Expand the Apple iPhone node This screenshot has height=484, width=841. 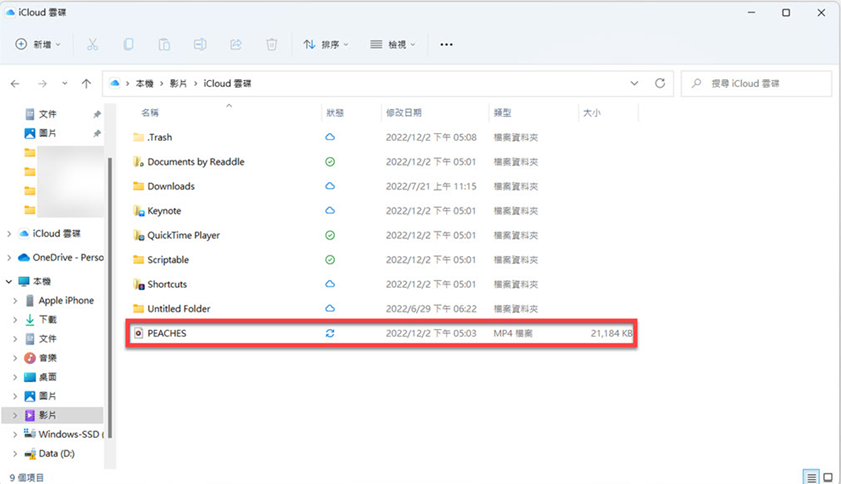[x=15, y=300]
